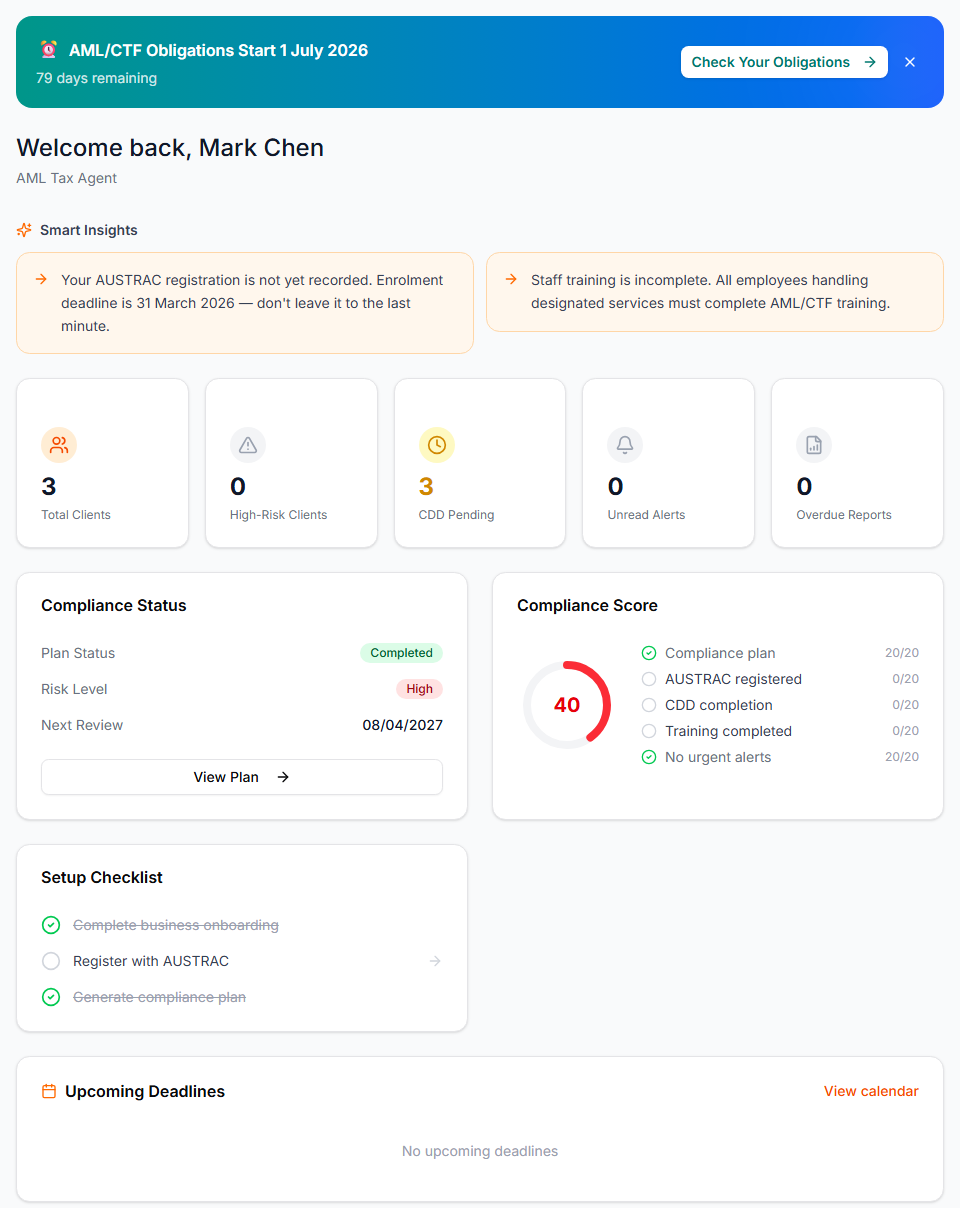Expand the staff training insight card
960x1208 pixels.
(x=714, y=292)
